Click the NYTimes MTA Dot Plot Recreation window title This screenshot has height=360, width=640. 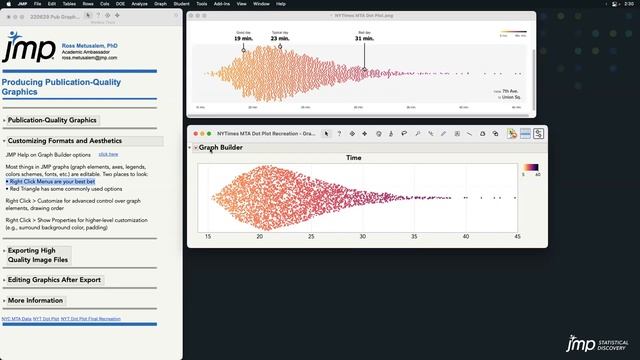point(266,133)
